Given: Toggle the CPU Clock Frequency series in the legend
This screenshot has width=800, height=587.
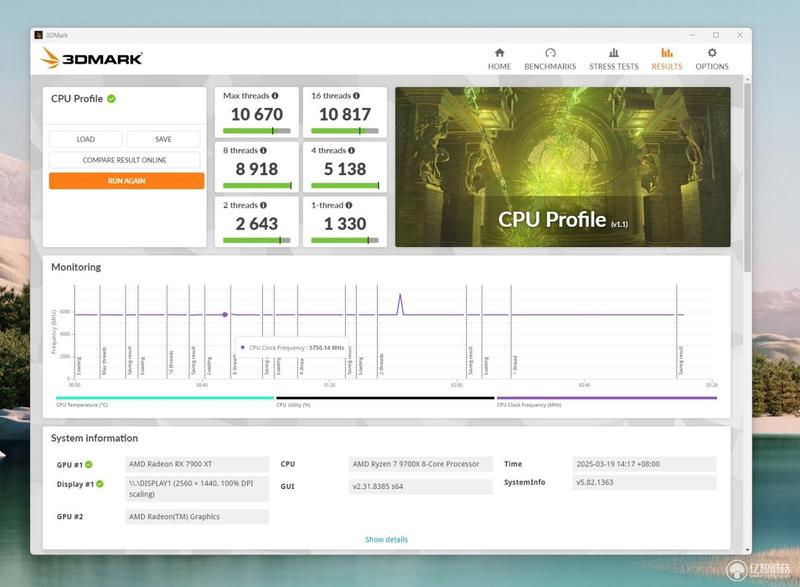Looking at the screenshot, I should tap(607, 401).
